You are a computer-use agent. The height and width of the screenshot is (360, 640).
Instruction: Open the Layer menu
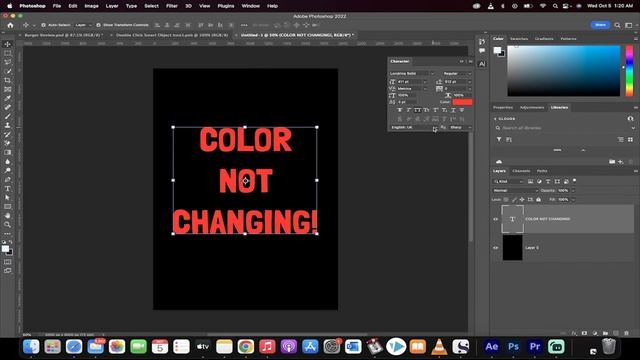111,6
